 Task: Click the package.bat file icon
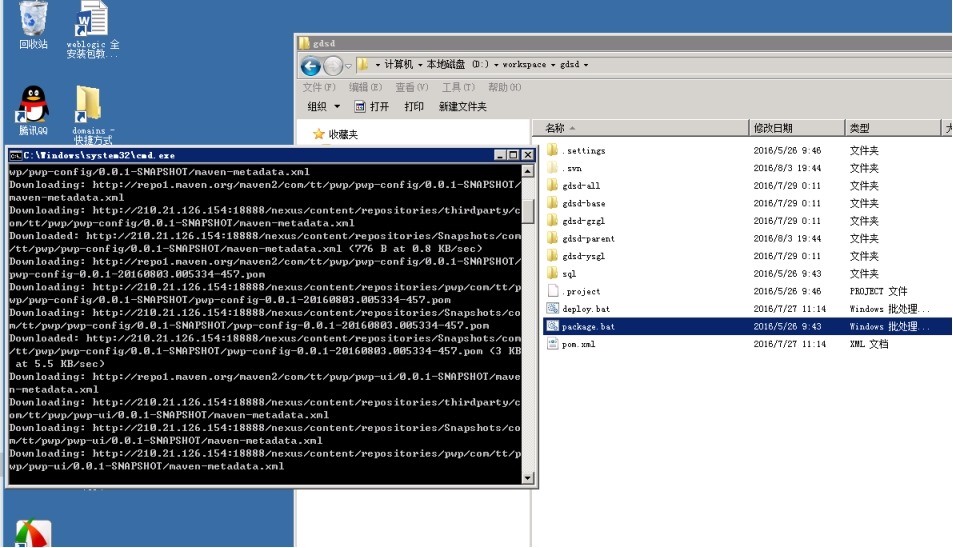point(552,326)
